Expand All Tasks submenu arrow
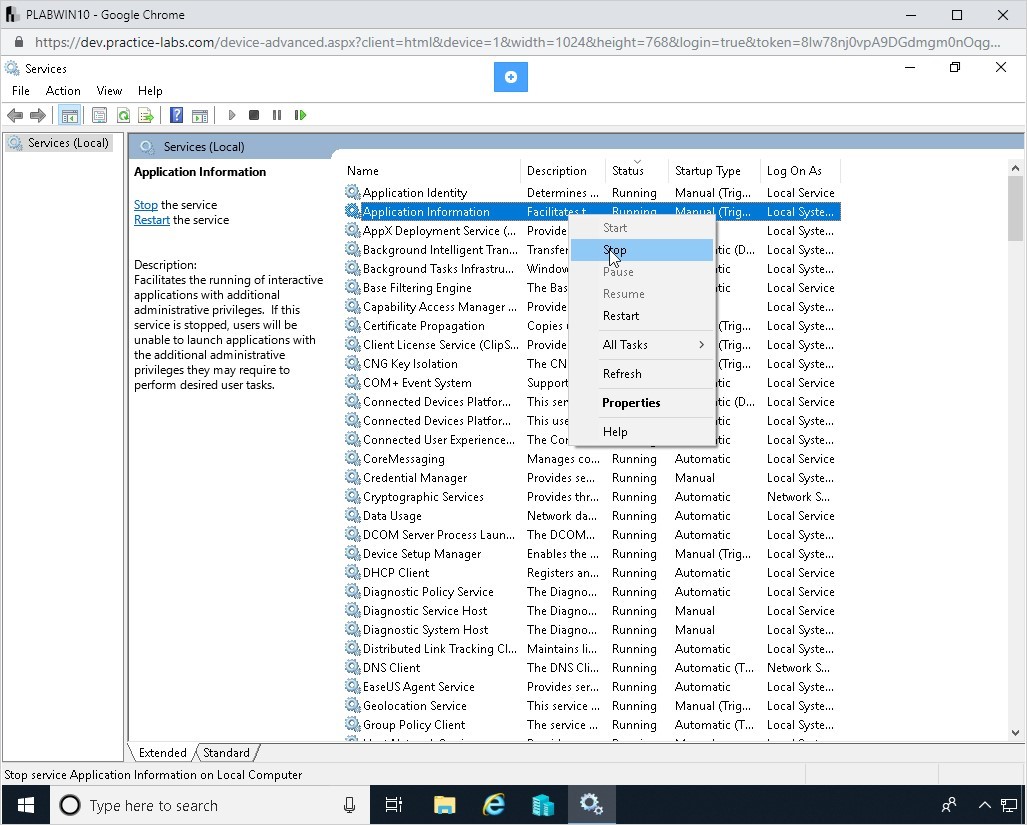Image resolution: width=1027 pixels, height=825 pixels. (x=701, y=344)
